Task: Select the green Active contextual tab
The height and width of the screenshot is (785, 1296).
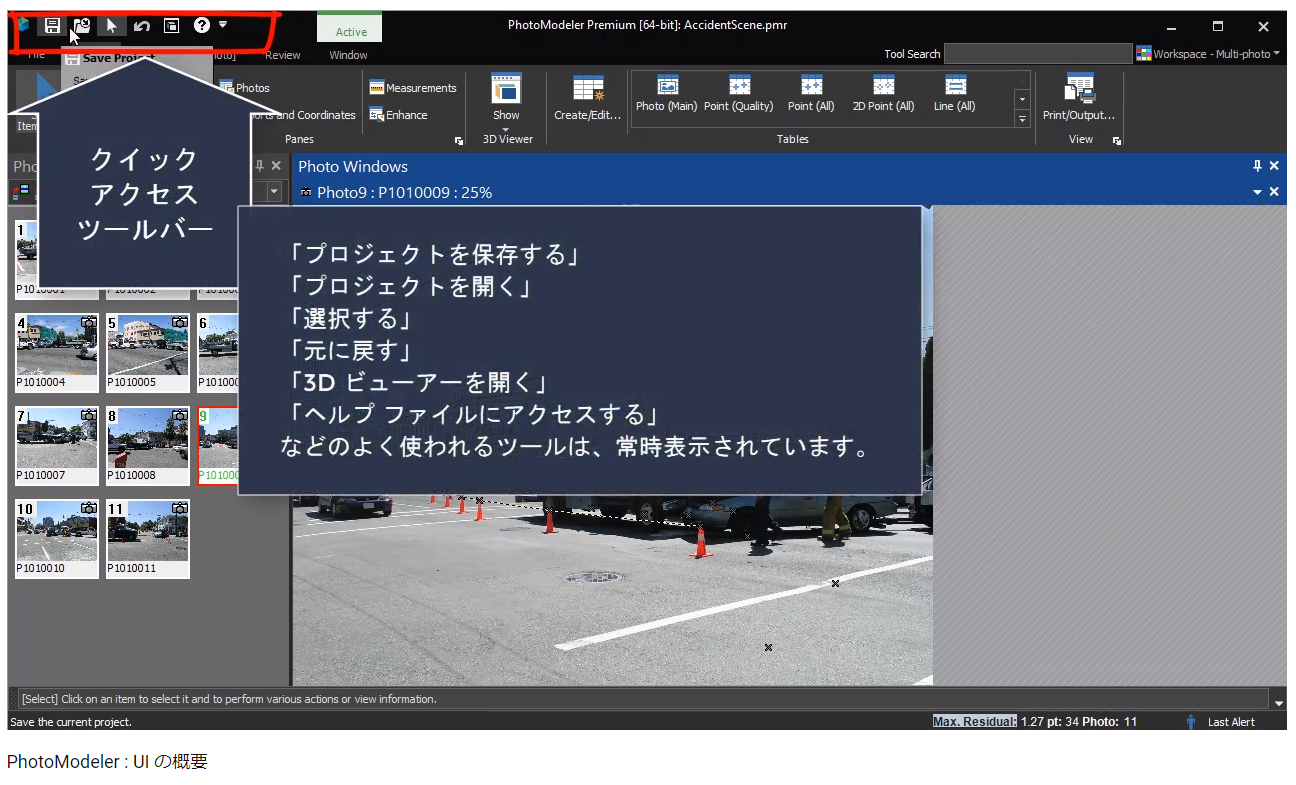Action: pos(351,32)
